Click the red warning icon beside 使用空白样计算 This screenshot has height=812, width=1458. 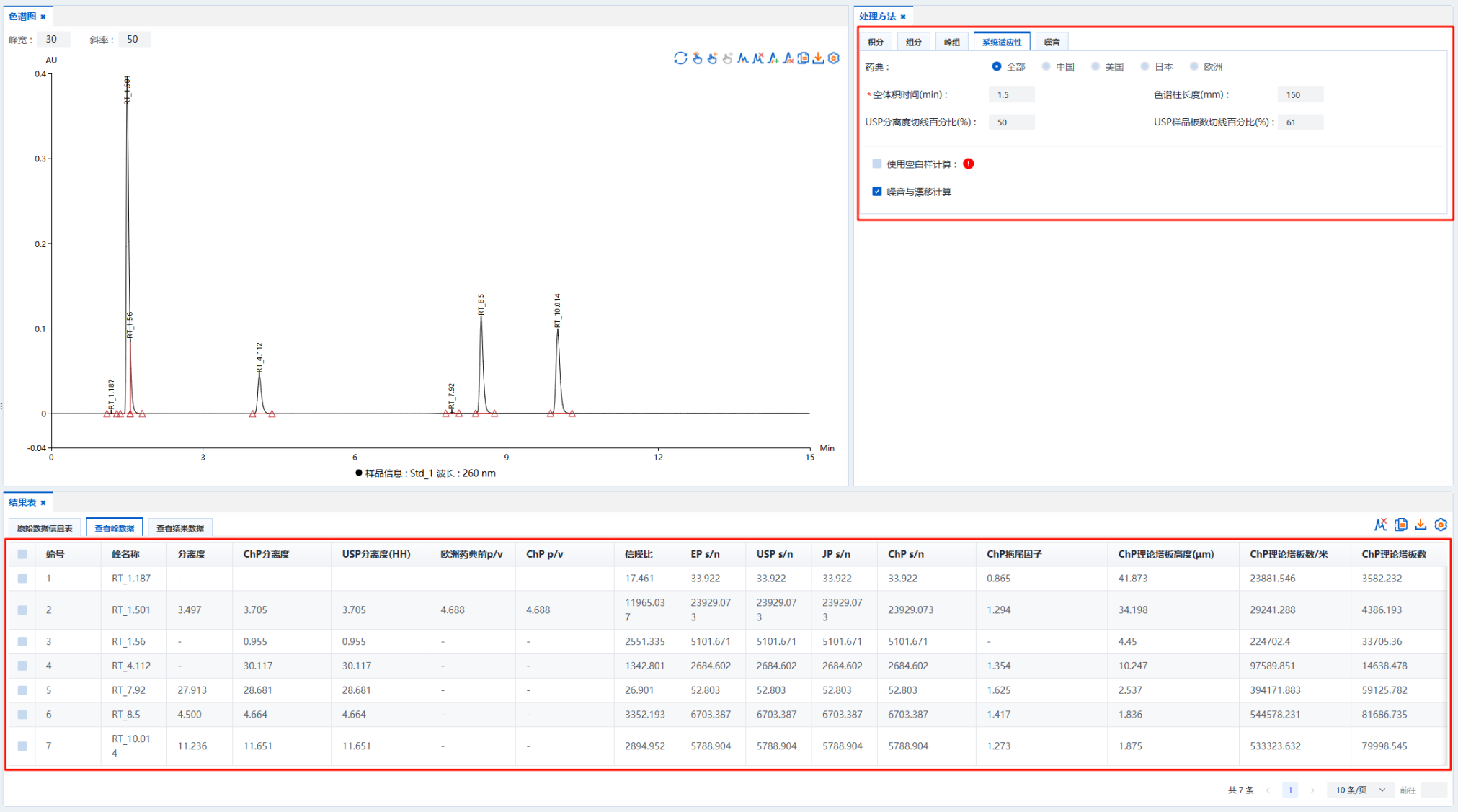(x=968, y=164)
